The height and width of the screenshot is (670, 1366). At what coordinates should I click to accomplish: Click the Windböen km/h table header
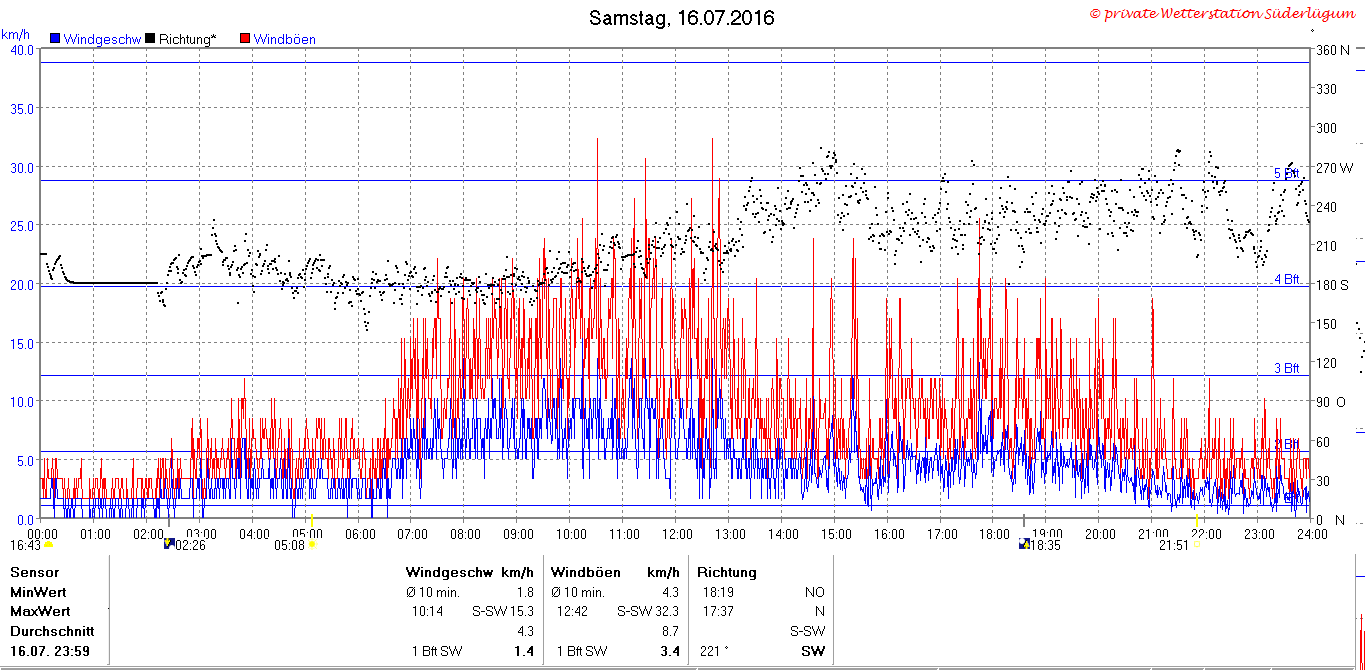(x=615, y=573)
